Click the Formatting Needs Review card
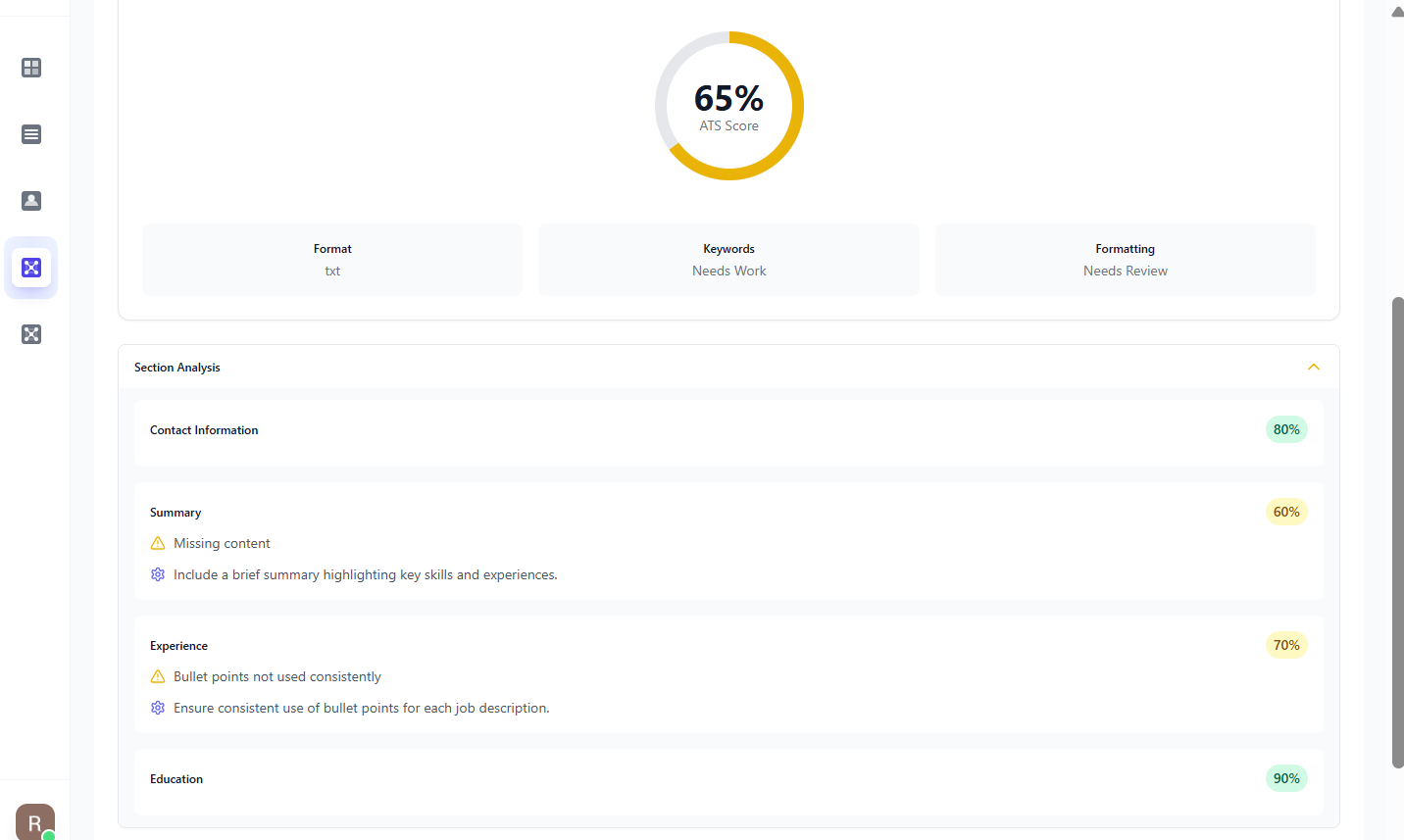The width and height of the screenshot is (1404, 840). click(x=1125, y=259)
